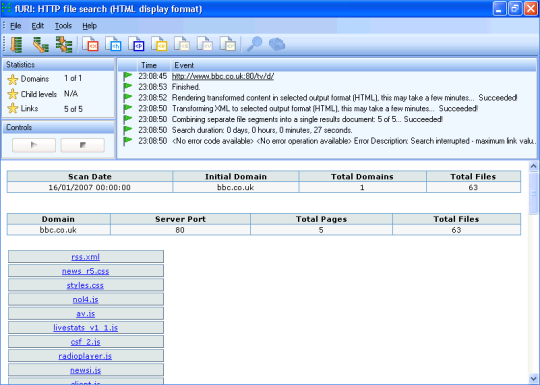Click the last greyed document format icon
The height and width of the screenshot is (385, 540).
(228, 44)
